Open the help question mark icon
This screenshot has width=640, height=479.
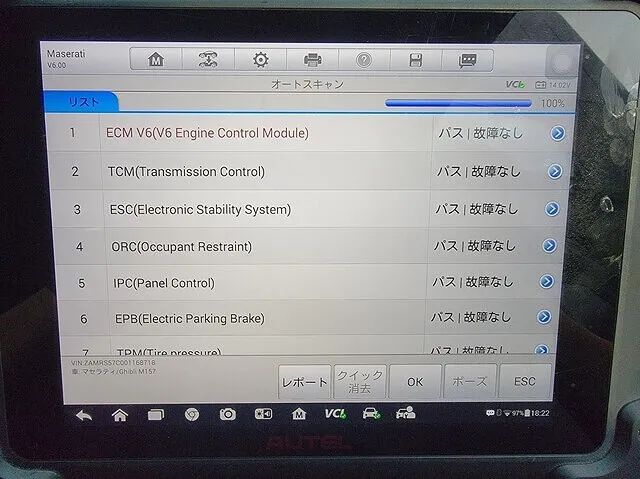coord(364,60)
